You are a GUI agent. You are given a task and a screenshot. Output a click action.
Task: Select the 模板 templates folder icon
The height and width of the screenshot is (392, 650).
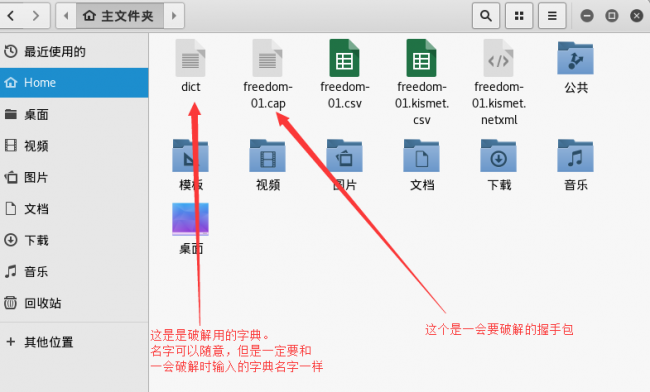point(190,155)
